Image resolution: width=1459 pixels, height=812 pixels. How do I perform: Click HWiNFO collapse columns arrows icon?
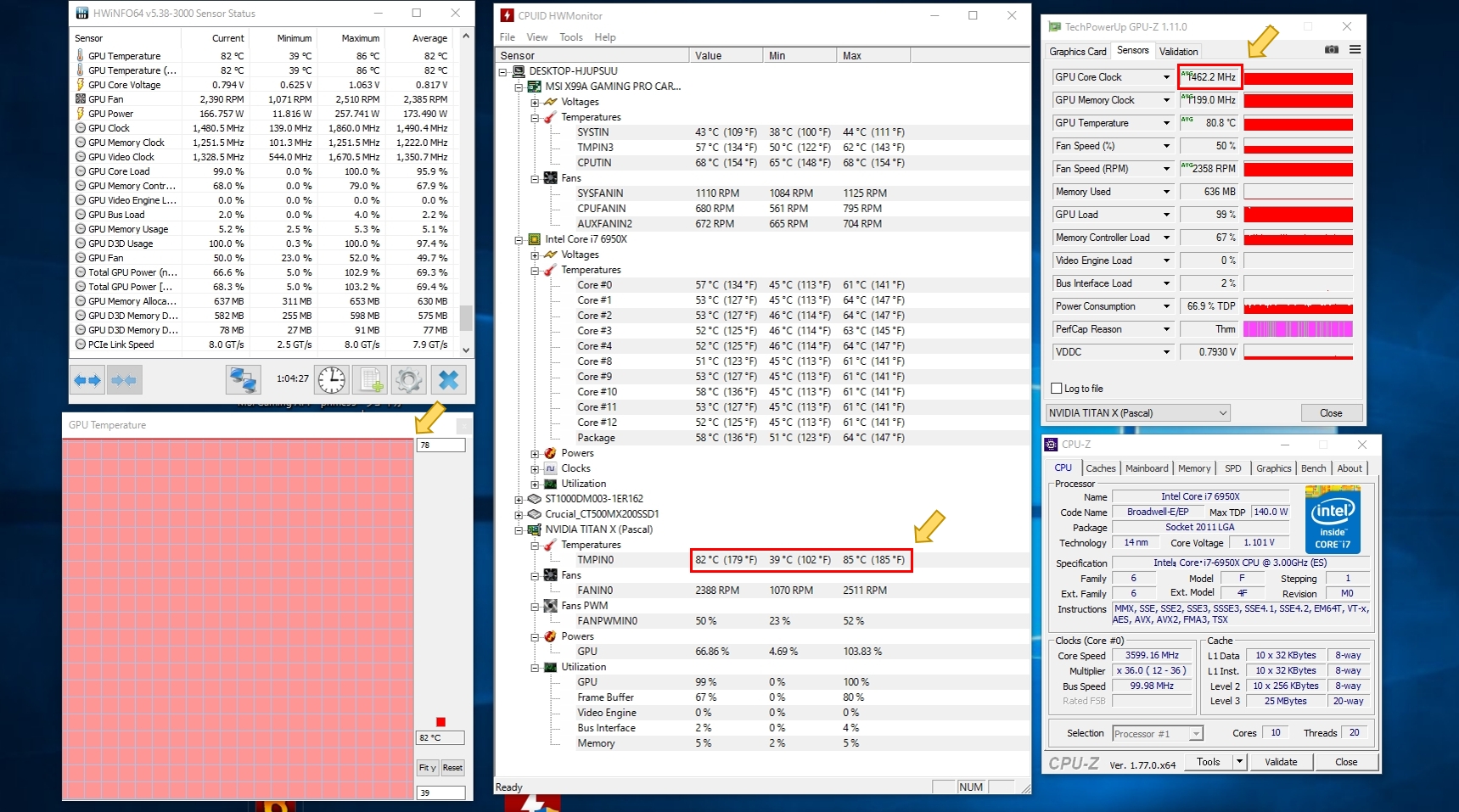pyautogui.click(x=124, y=380)
